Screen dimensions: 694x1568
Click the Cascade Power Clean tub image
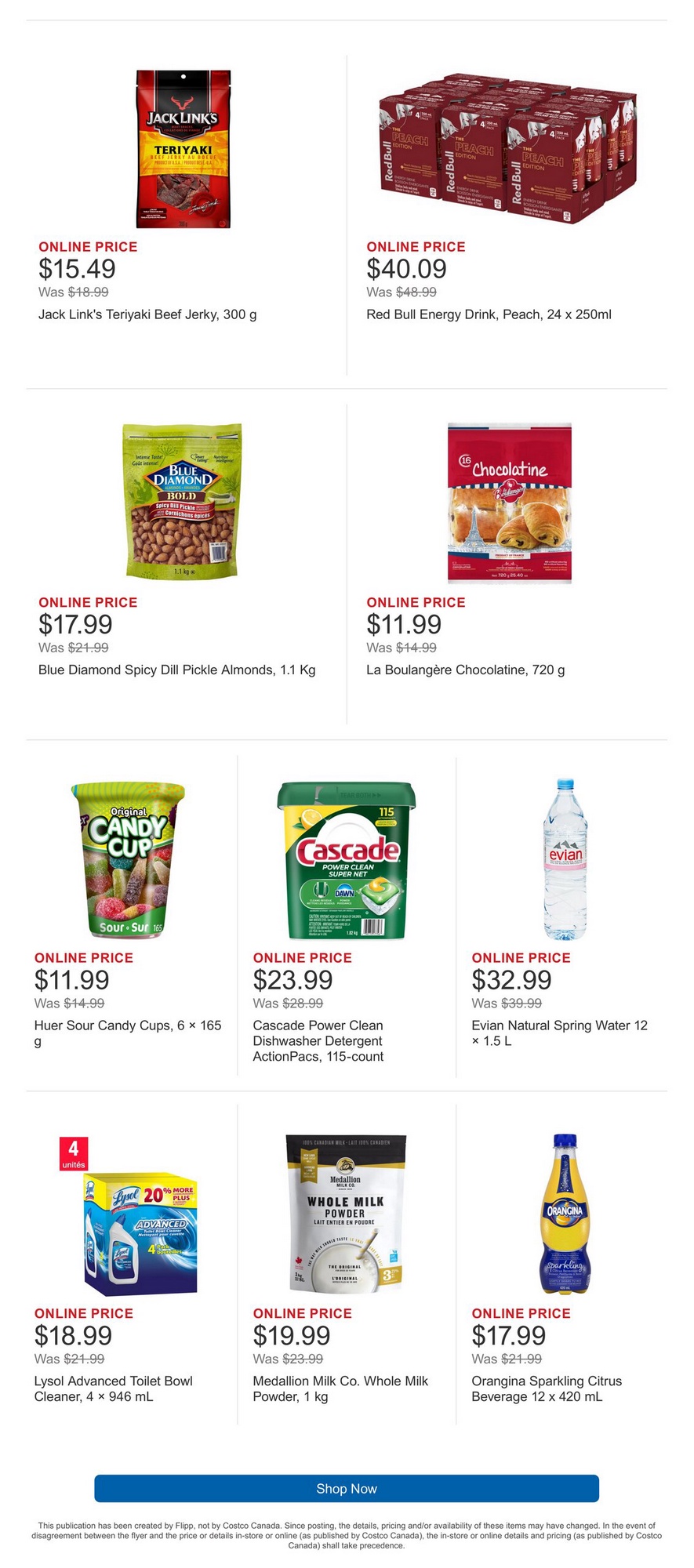[346, 860]
